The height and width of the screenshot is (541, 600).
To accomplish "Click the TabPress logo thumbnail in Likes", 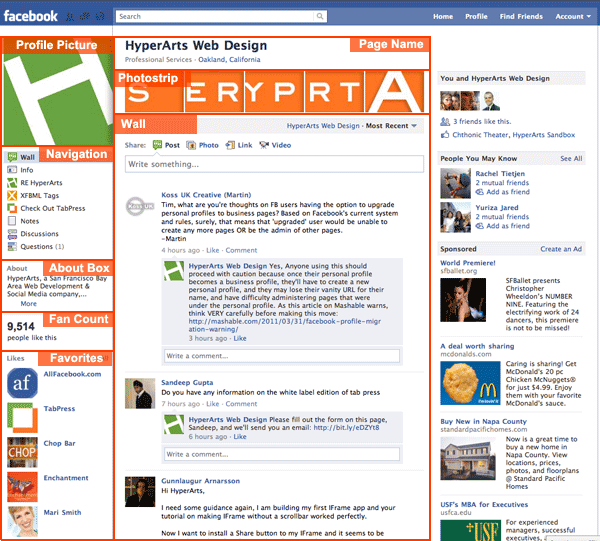I will tap(22, 417).
